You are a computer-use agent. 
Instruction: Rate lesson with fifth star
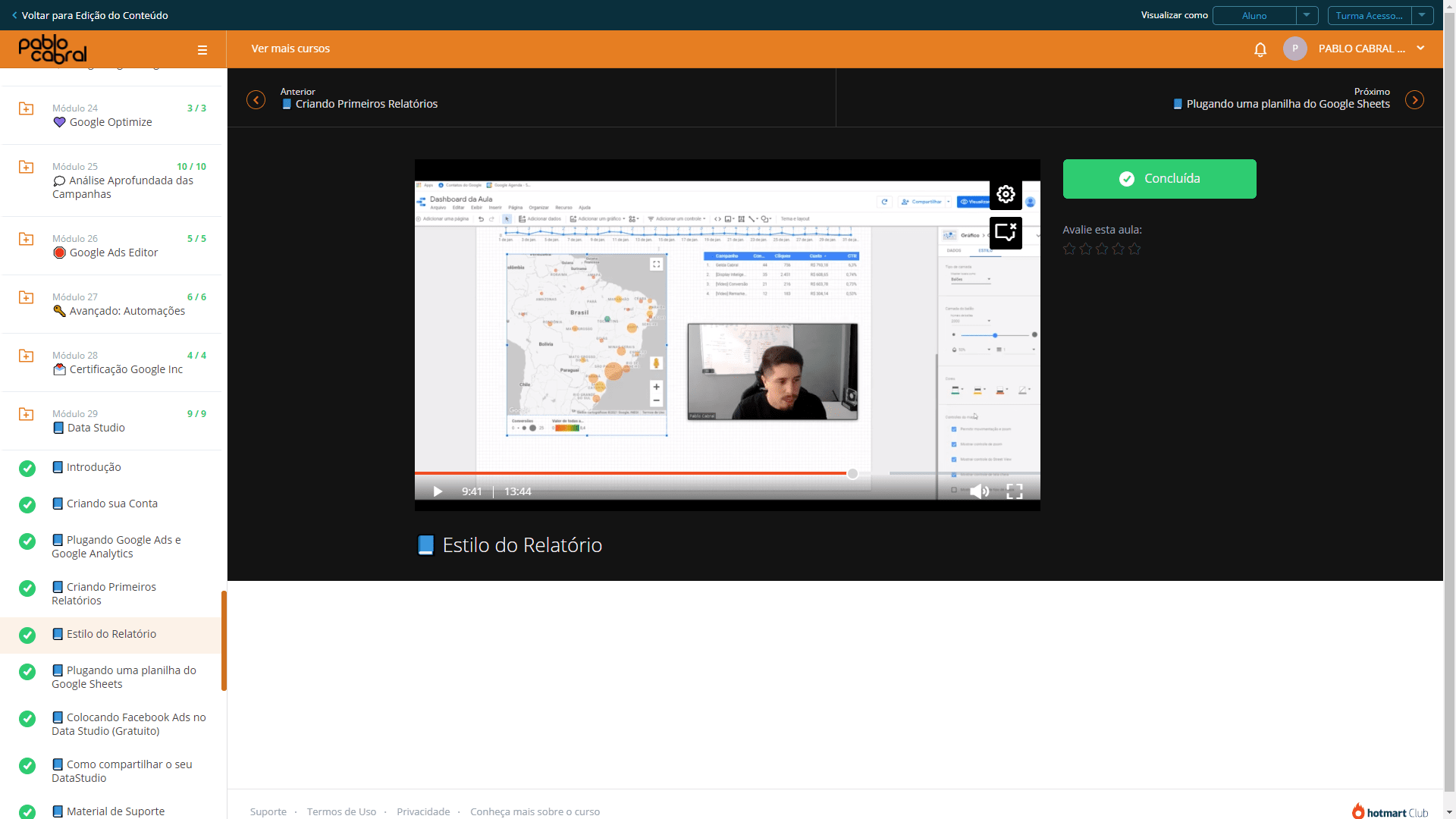click(x=1134, y=249)
